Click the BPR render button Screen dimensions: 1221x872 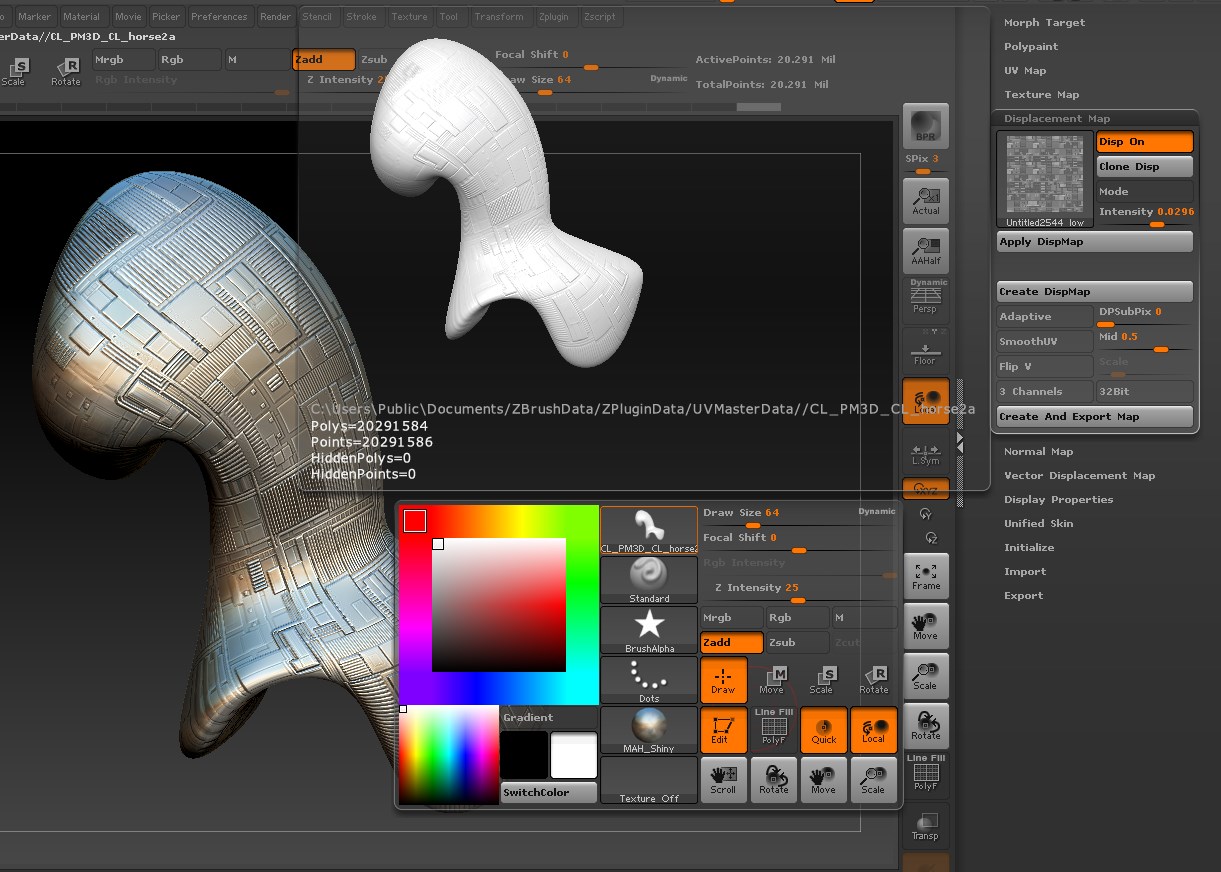tap(925, 126)
